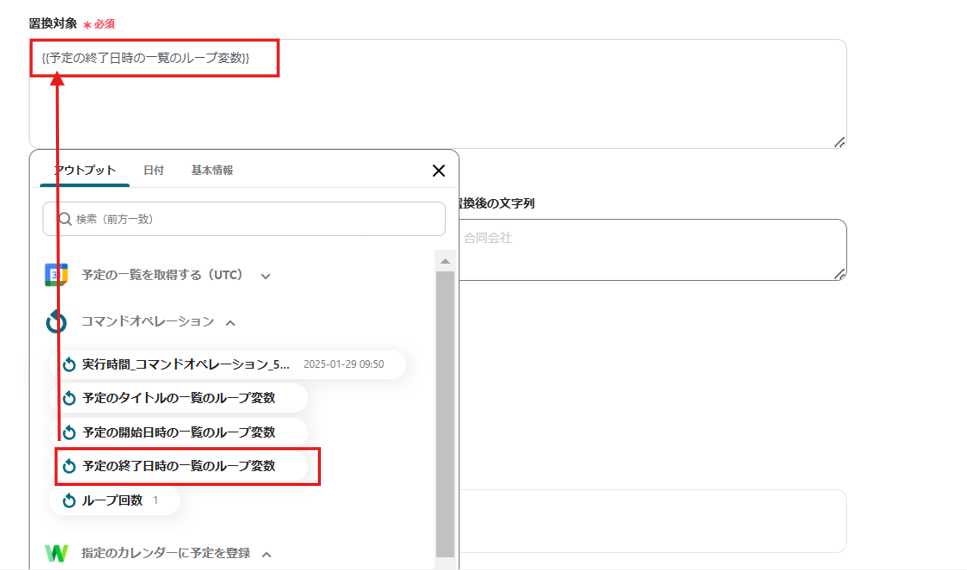
Task: Switch to the 日付 tab
Action: pyautogui.click(x=154, y=170)
